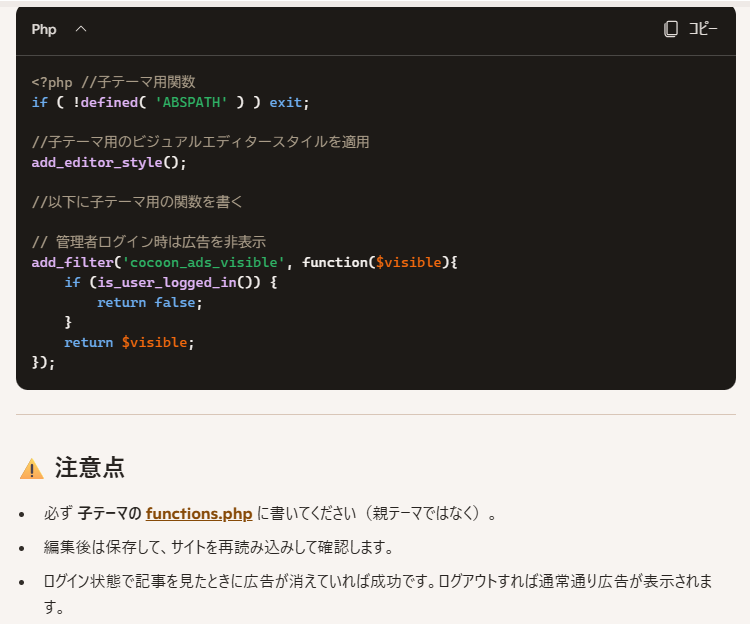The image size is (750, 624).
Task: Click the add_editor_style() function call
Action: point(109,162)
